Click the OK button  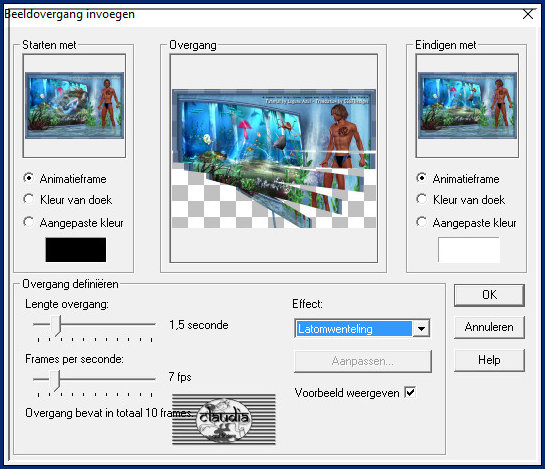click(489, 295)
